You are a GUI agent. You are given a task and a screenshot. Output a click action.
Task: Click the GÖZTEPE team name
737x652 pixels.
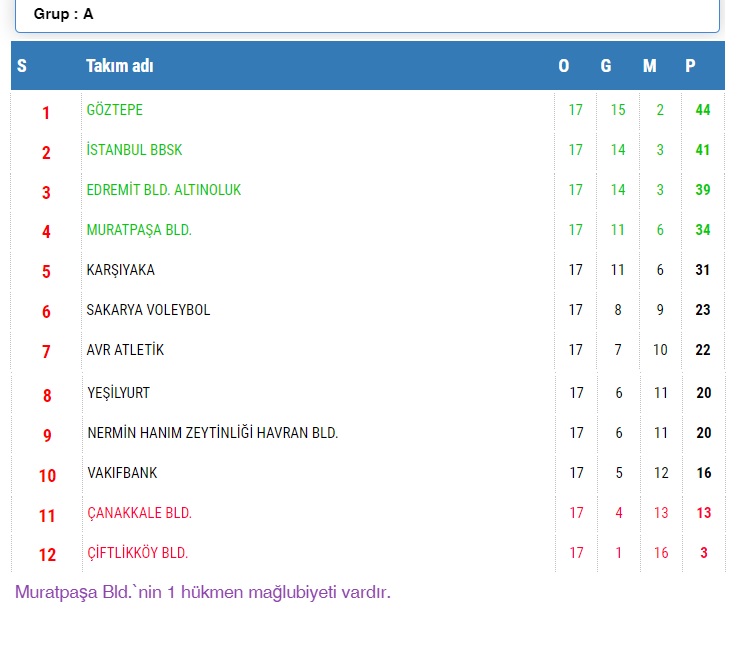(x=114, y=110)
